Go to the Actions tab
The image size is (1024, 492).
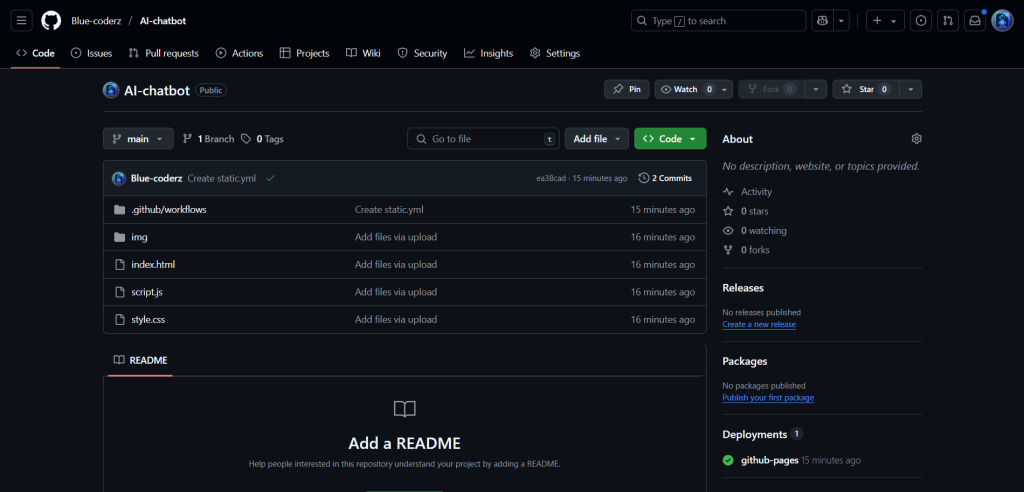click(x=239, y=54)
